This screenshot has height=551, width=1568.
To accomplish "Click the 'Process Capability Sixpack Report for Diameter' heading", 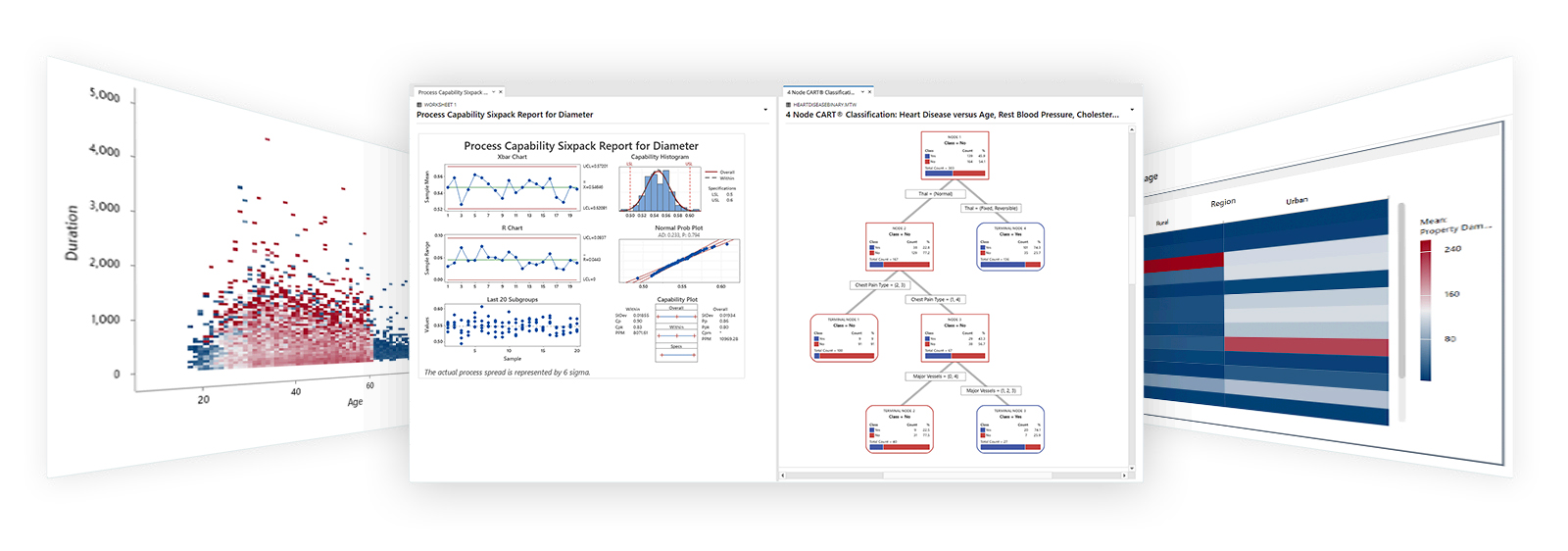I will click(x=505, y=115).
